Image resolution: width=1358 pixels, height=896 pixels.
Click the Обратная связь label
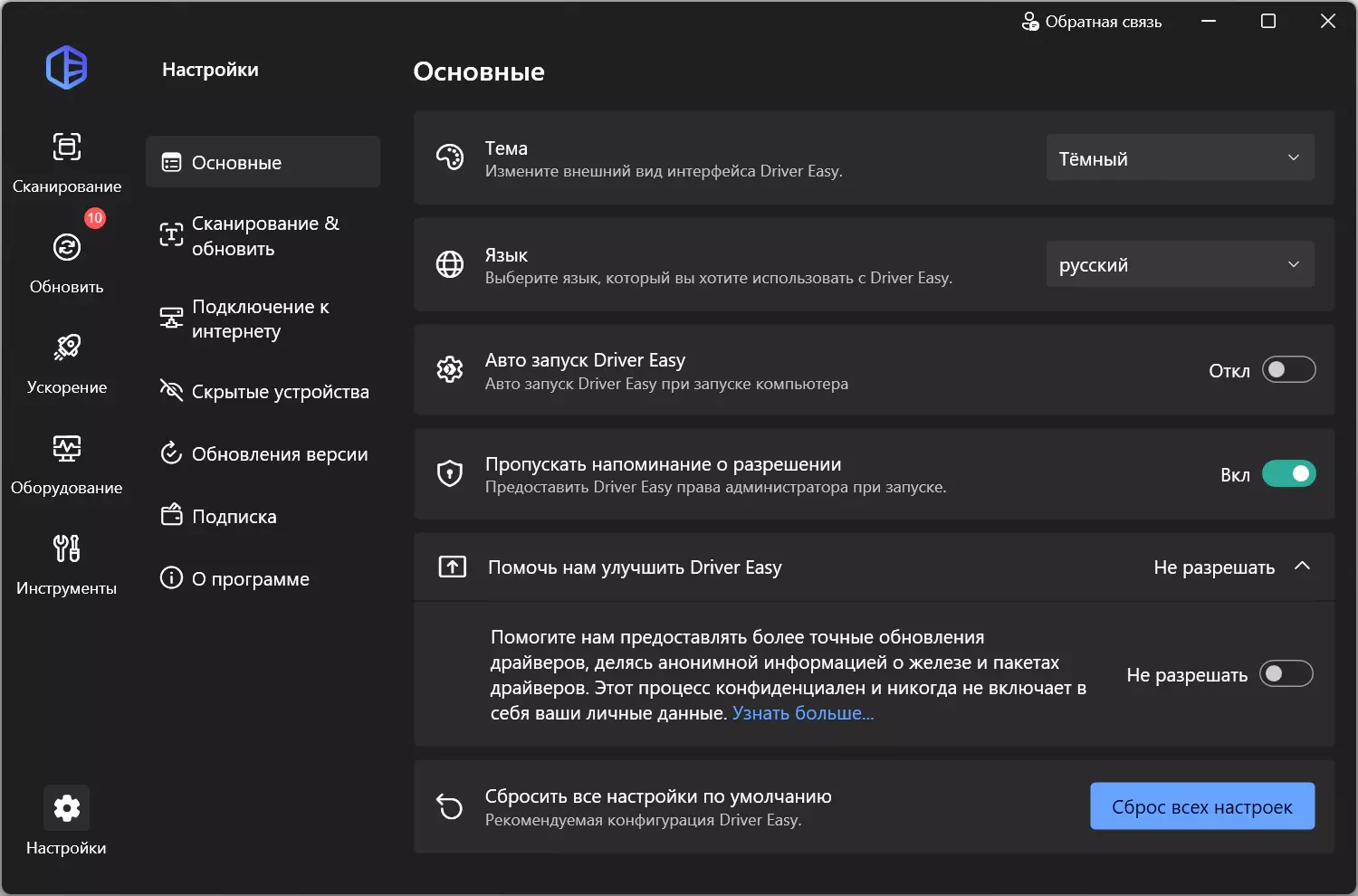click(x=1104, y=22)
